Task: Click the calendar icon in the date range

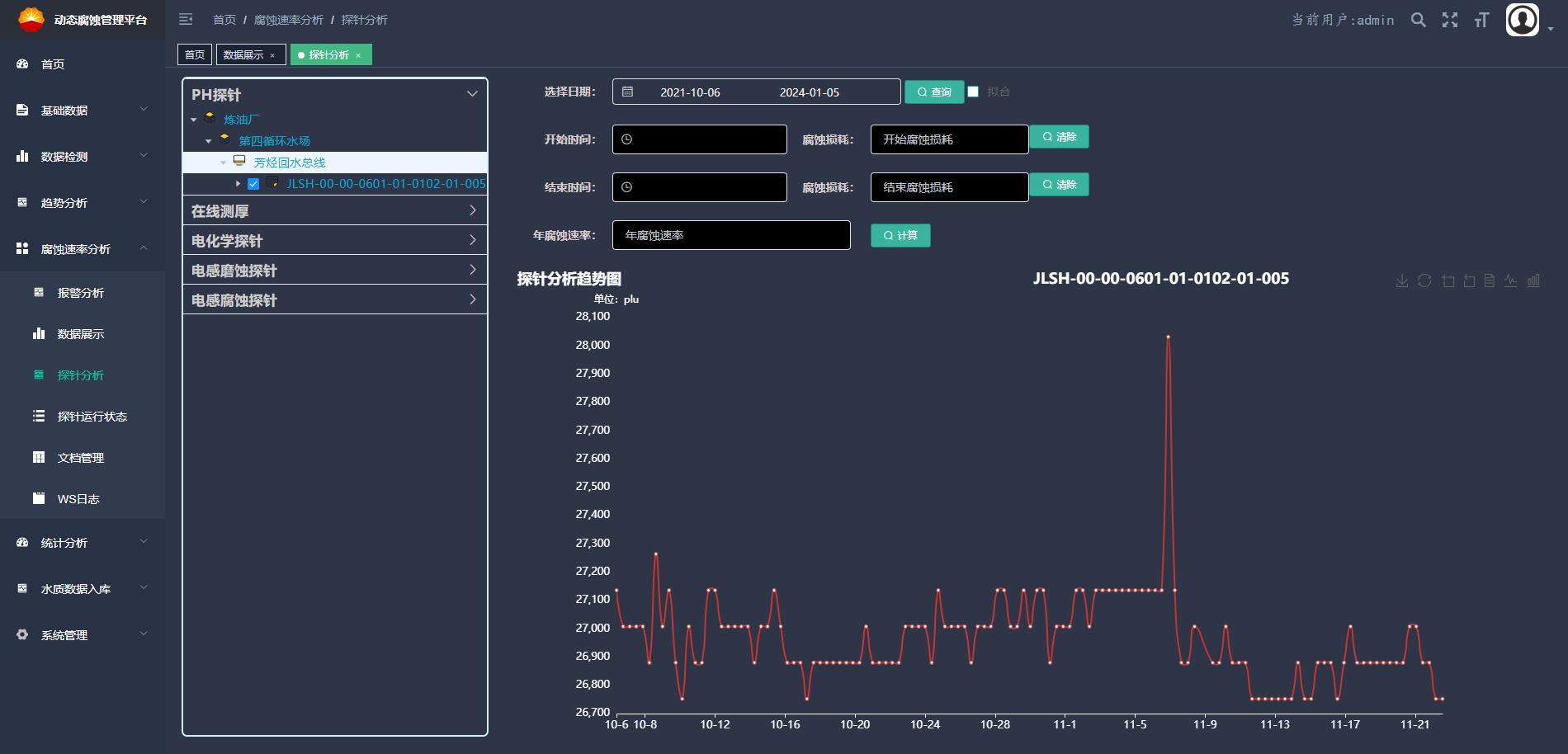Action: pyautogui.click(x=627, y=92)
